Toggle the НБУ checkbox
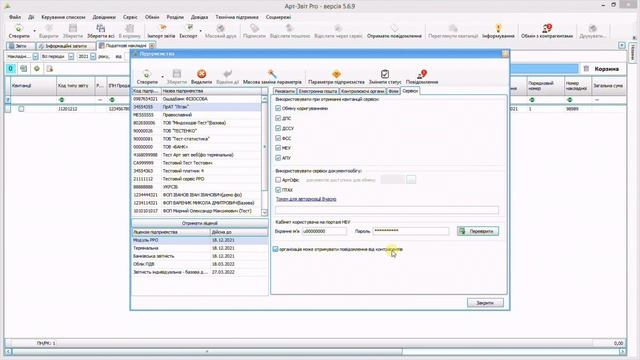Image resolution: width=640 pixels, height=360 pixels. point(278,148)
